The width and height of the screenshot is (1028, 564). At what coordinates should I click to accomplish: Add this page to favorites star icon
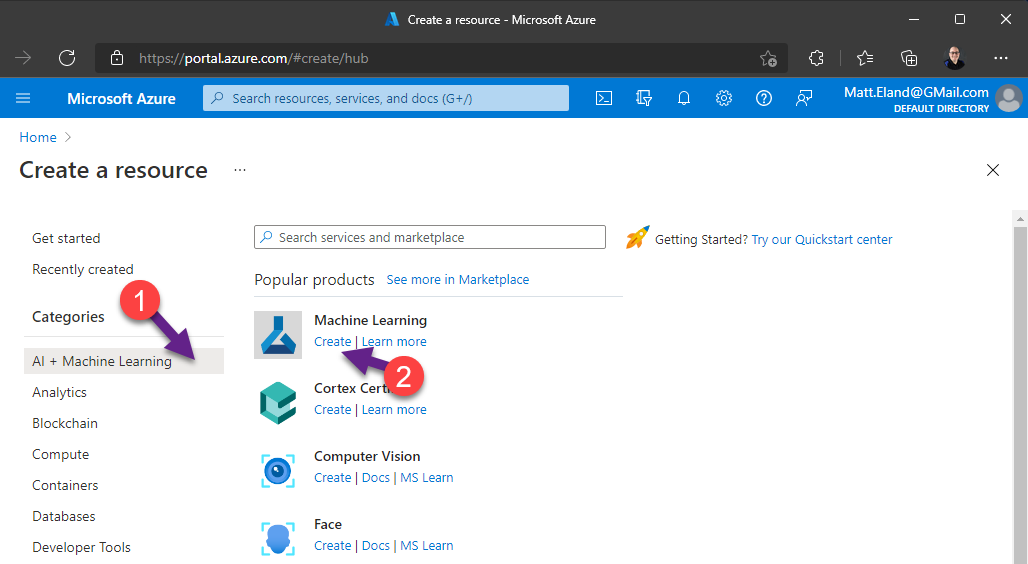(768, 58)
